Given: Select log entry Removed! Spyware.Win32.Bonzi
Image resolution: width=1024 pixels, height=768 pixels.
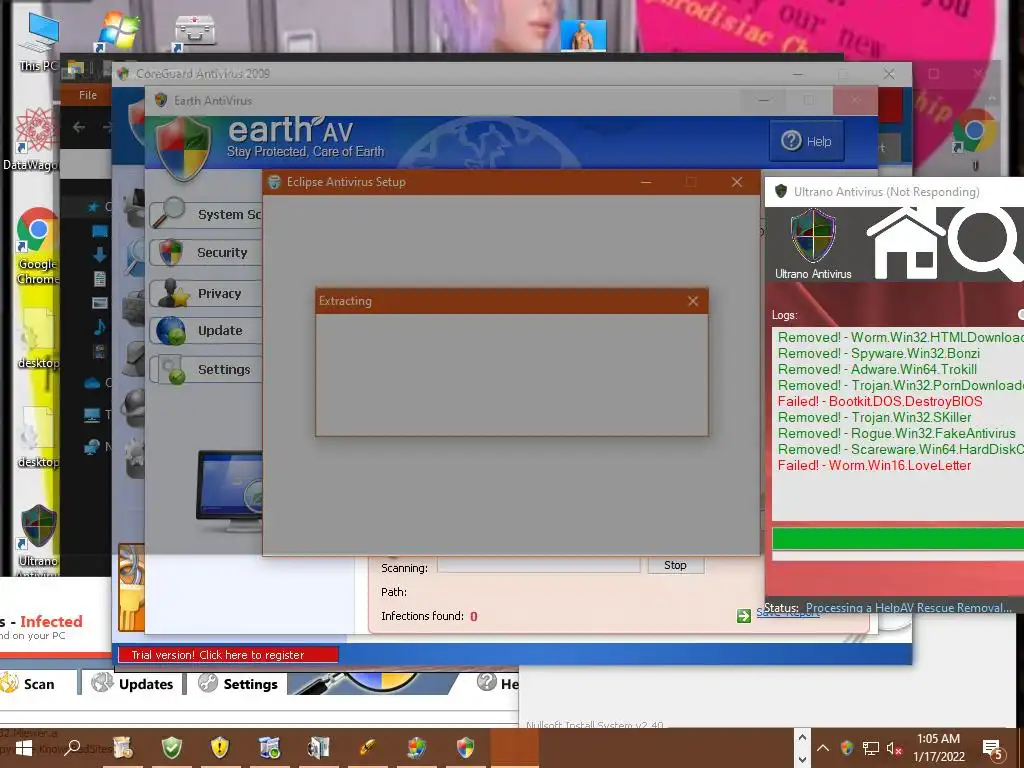Looking at the screenshot, I should [878, 353].
